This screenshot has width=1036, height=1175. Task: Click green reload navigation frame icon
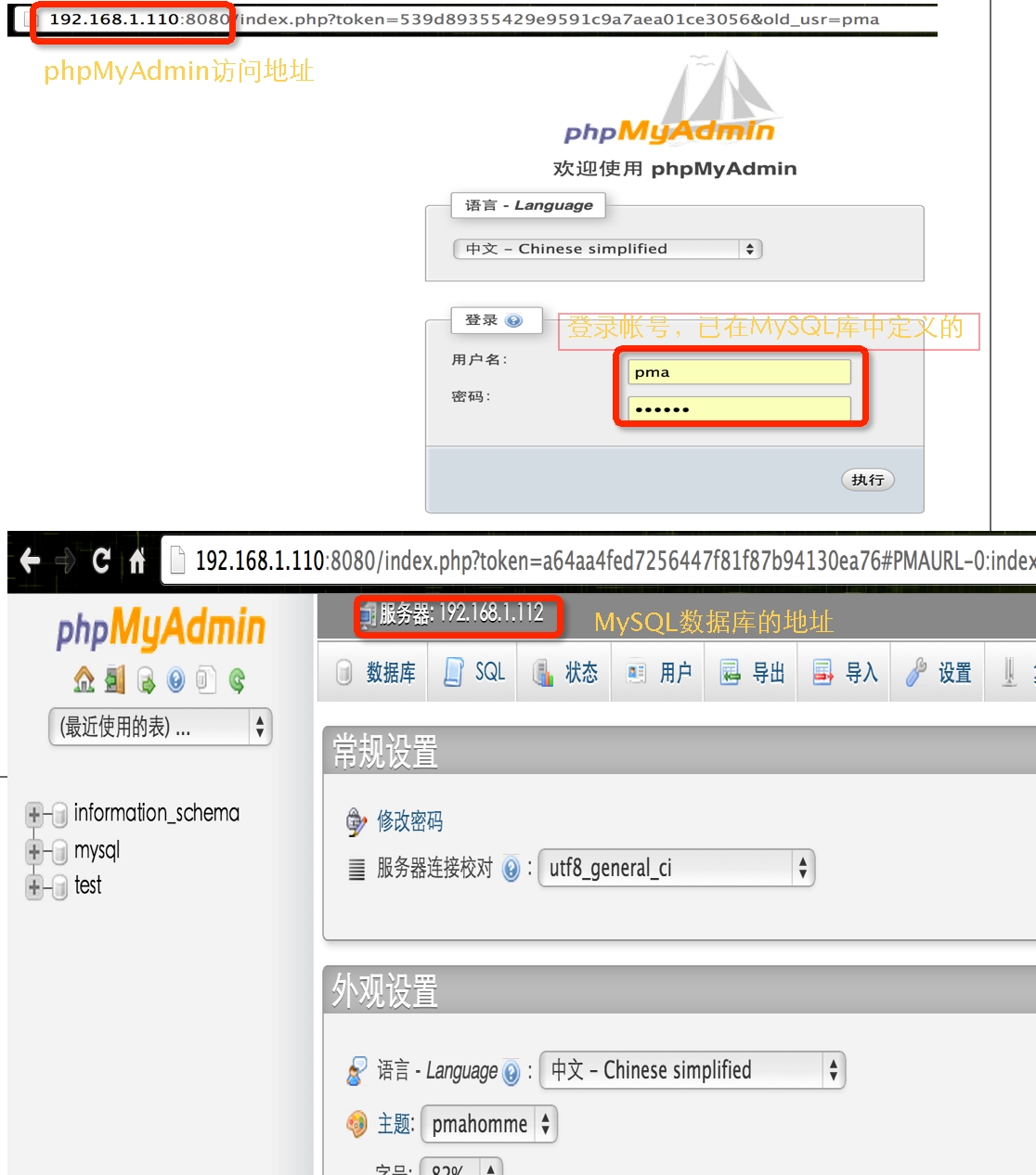[x=237, y=681]
